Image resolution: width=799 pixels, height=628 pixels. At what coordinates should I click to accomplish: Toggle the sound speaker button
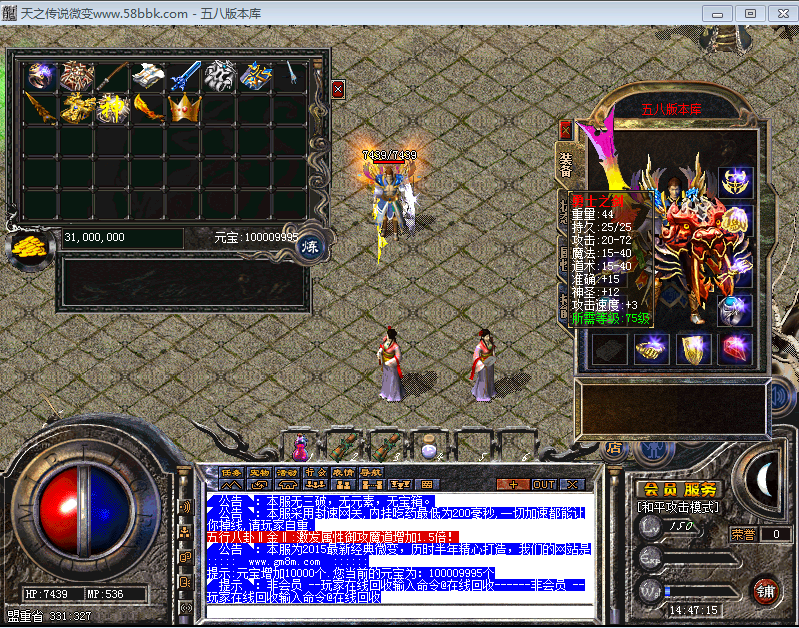pyautogui.click(x=784, y=395)
